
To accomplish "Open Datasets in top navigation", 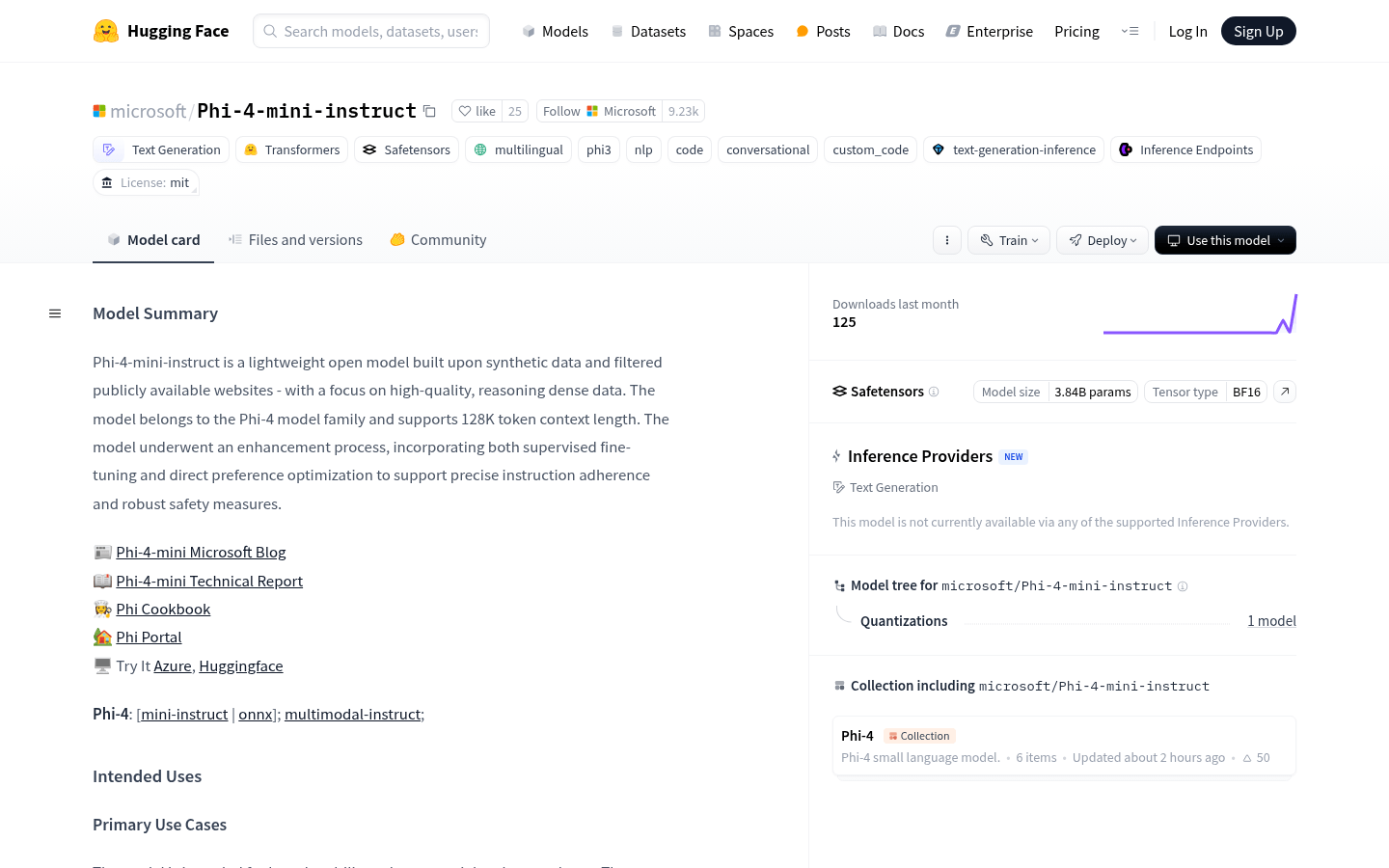I will (x=648, y=31).
